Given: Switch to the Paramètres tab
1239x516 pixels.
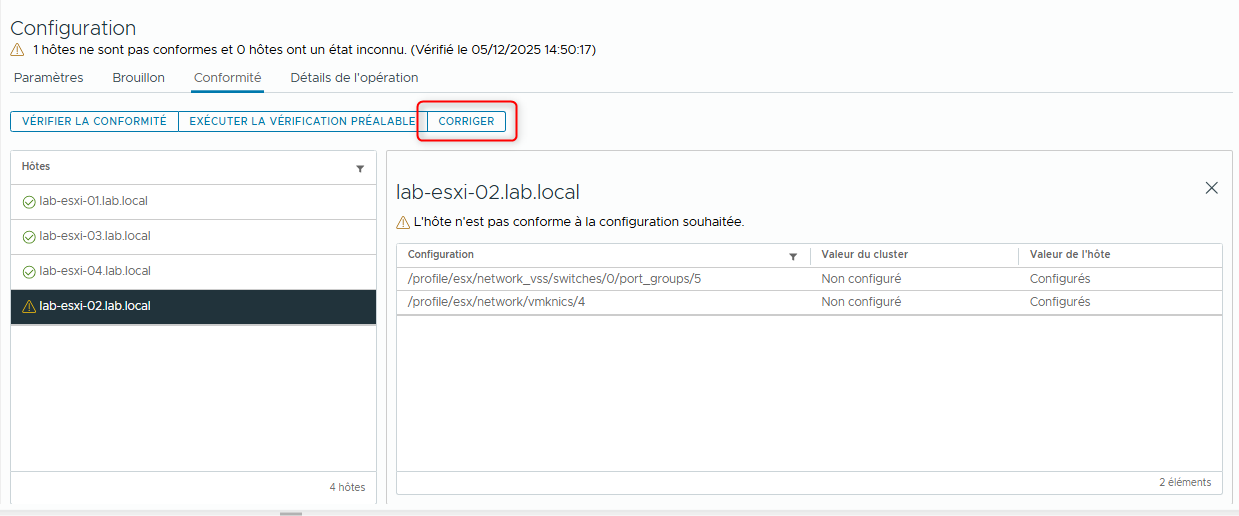Looking at the screenshot, I should point(49,77).
